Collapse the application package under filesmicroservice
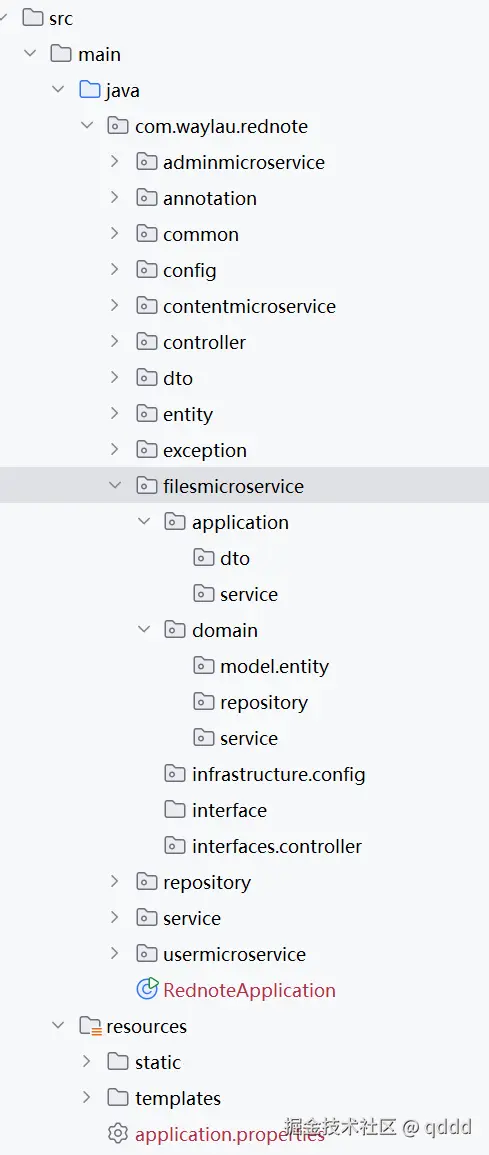This screenshot has height=1155, width=489. (x=144, y=522)
